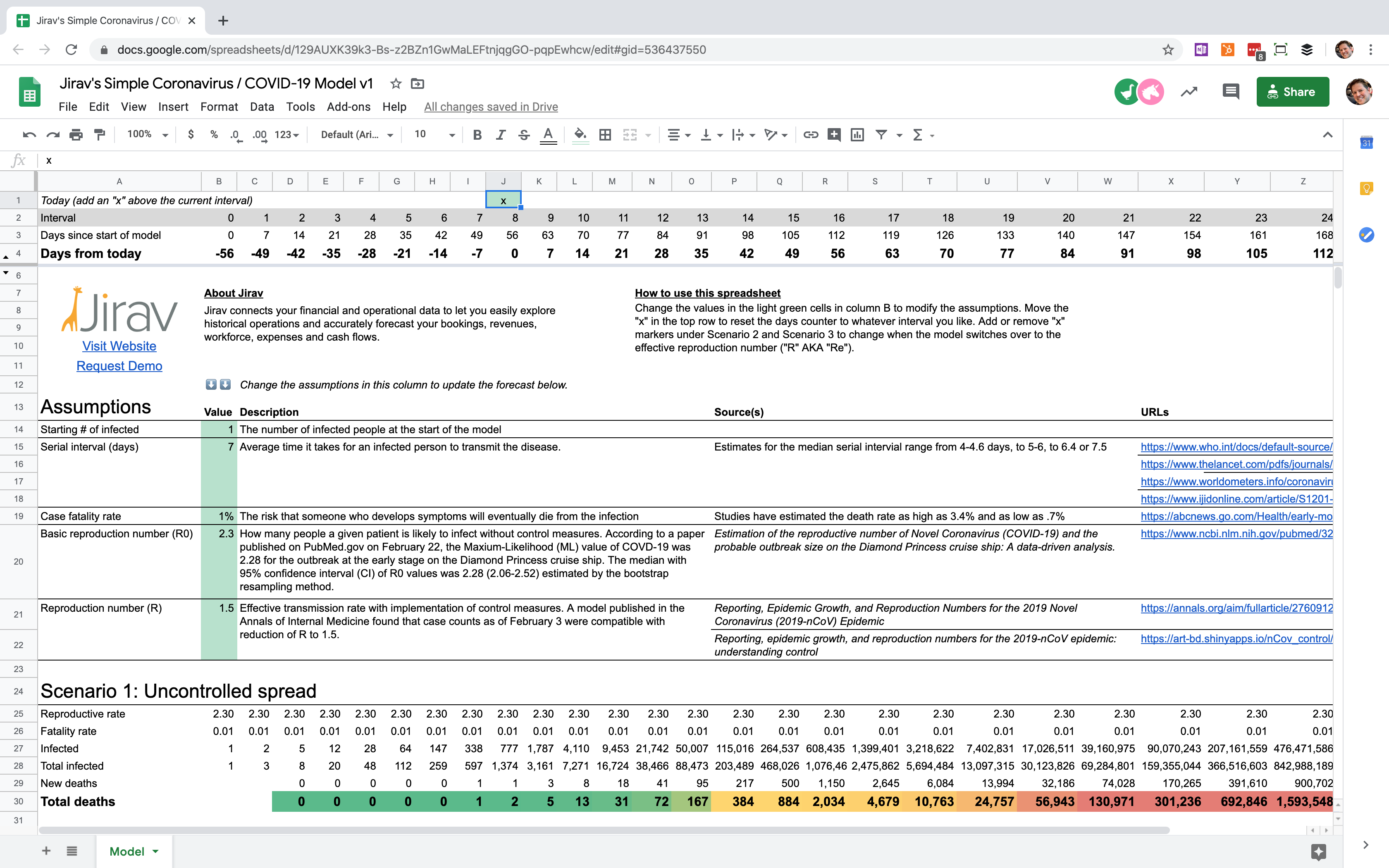The image size is (1389, 868).
Task: Click the paint format icon
Action: 99,134
